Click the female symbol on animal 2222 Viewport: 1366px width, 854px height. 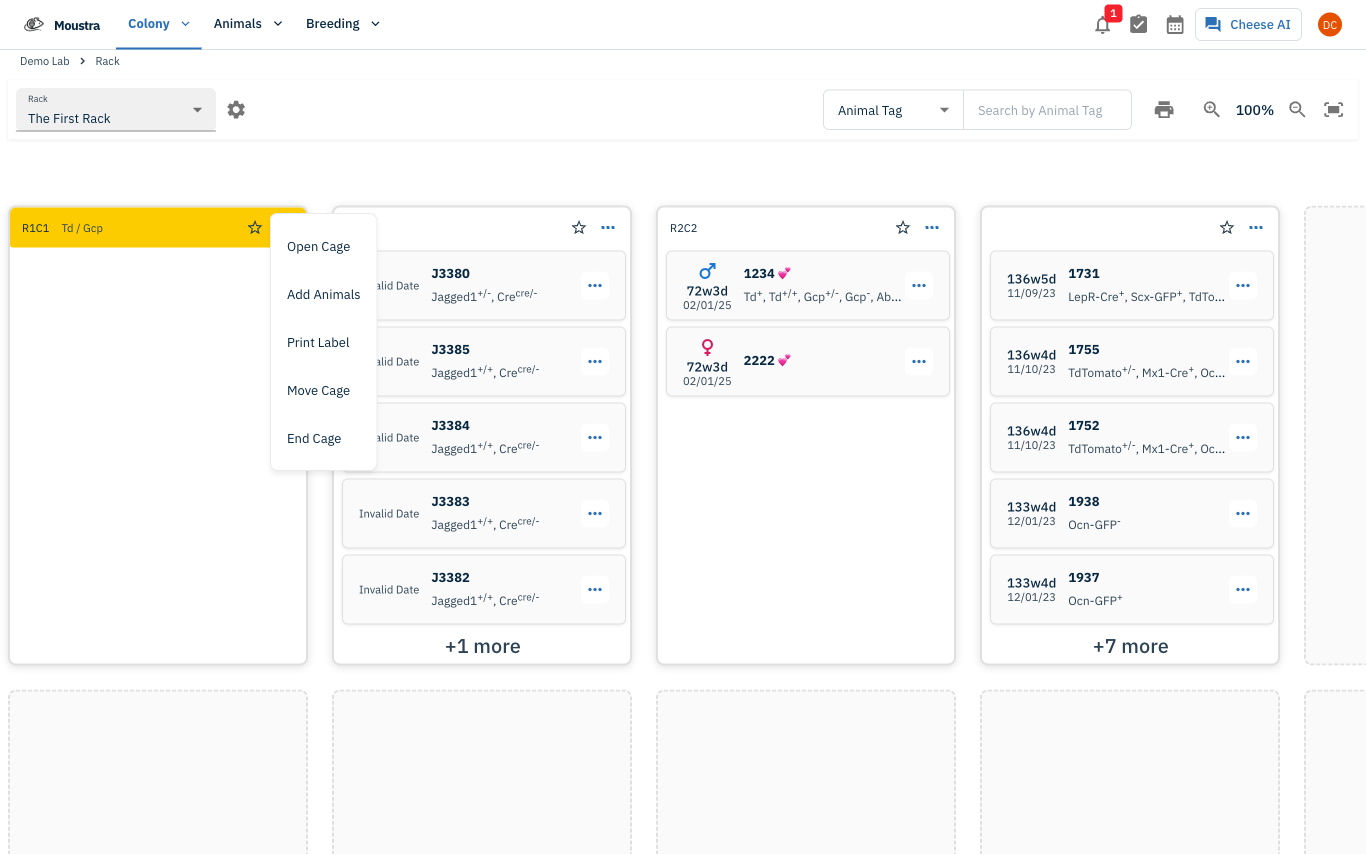click(x=707, y=348)
